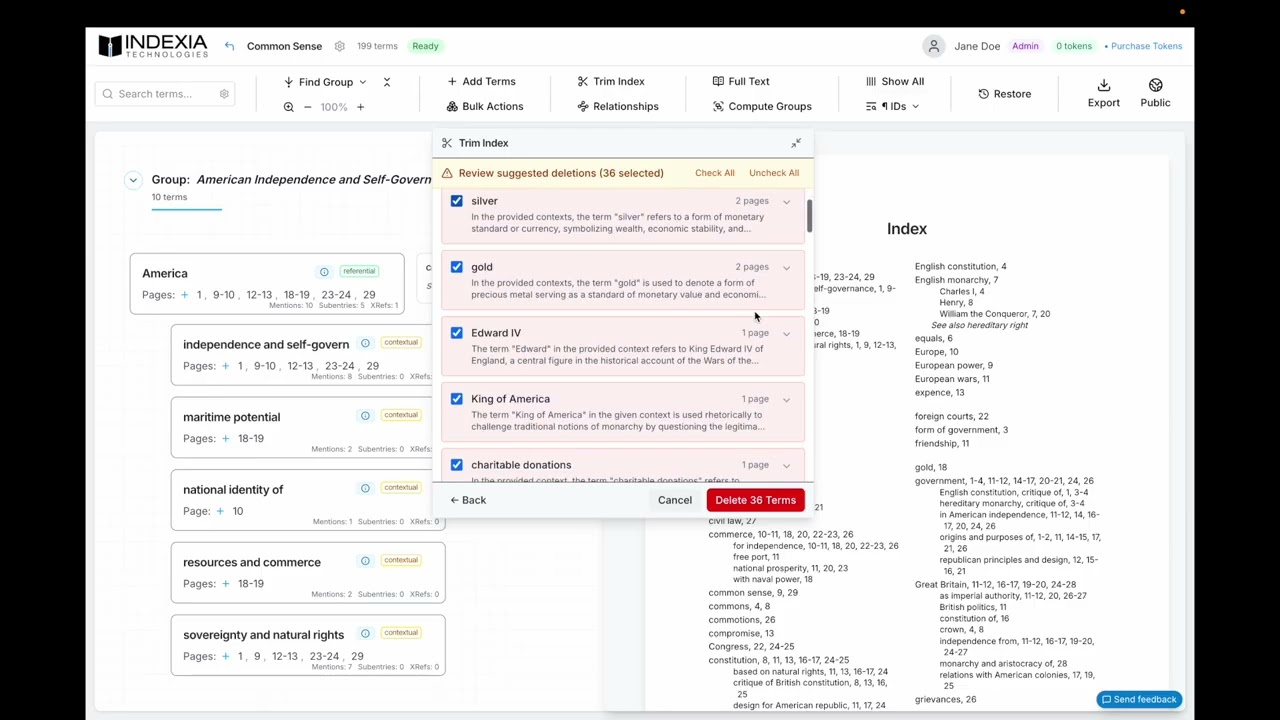Click the referential tag on America
Viewport: 1280px width, 720px height.
click(358, 271)
